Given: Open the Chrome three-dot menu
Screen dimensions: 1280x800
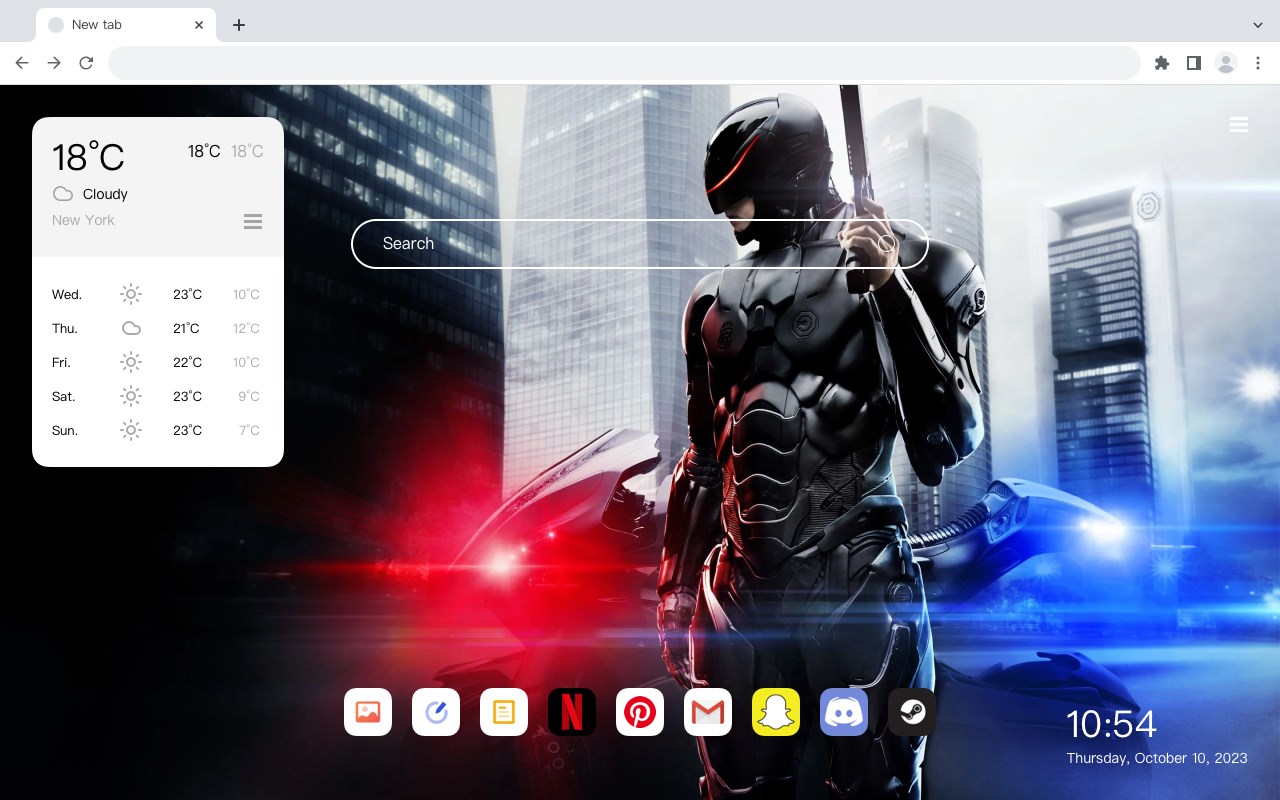Looking at the screenshot, I should tap(1258, 63).
